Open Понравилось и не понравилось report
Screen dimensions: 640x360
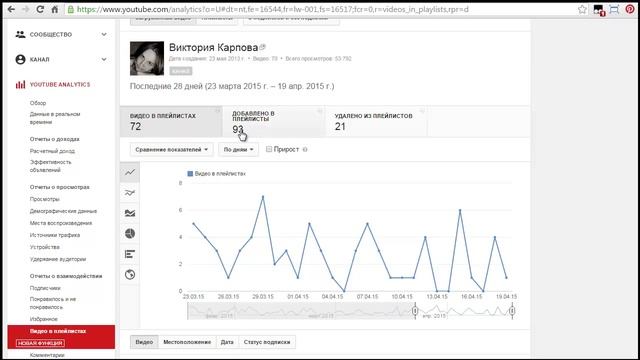53,303
